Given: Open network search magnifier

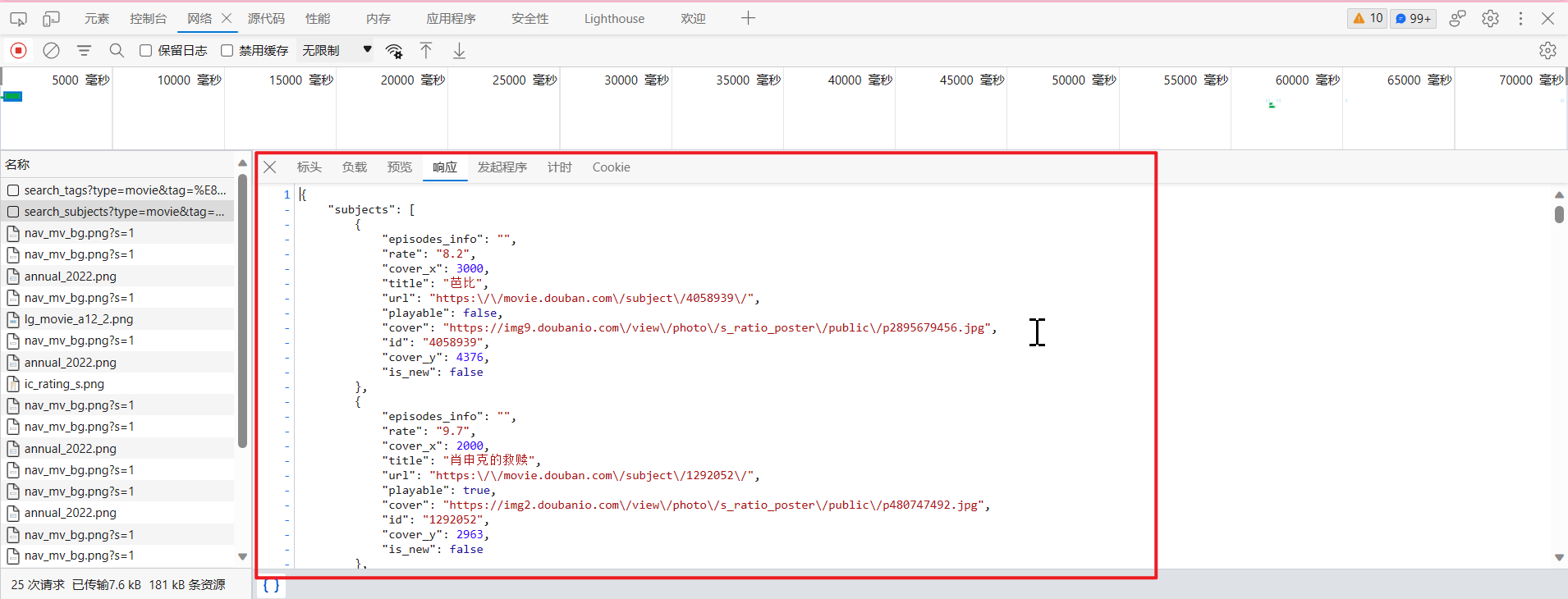Looking at the screenshot, I should 117,50.
